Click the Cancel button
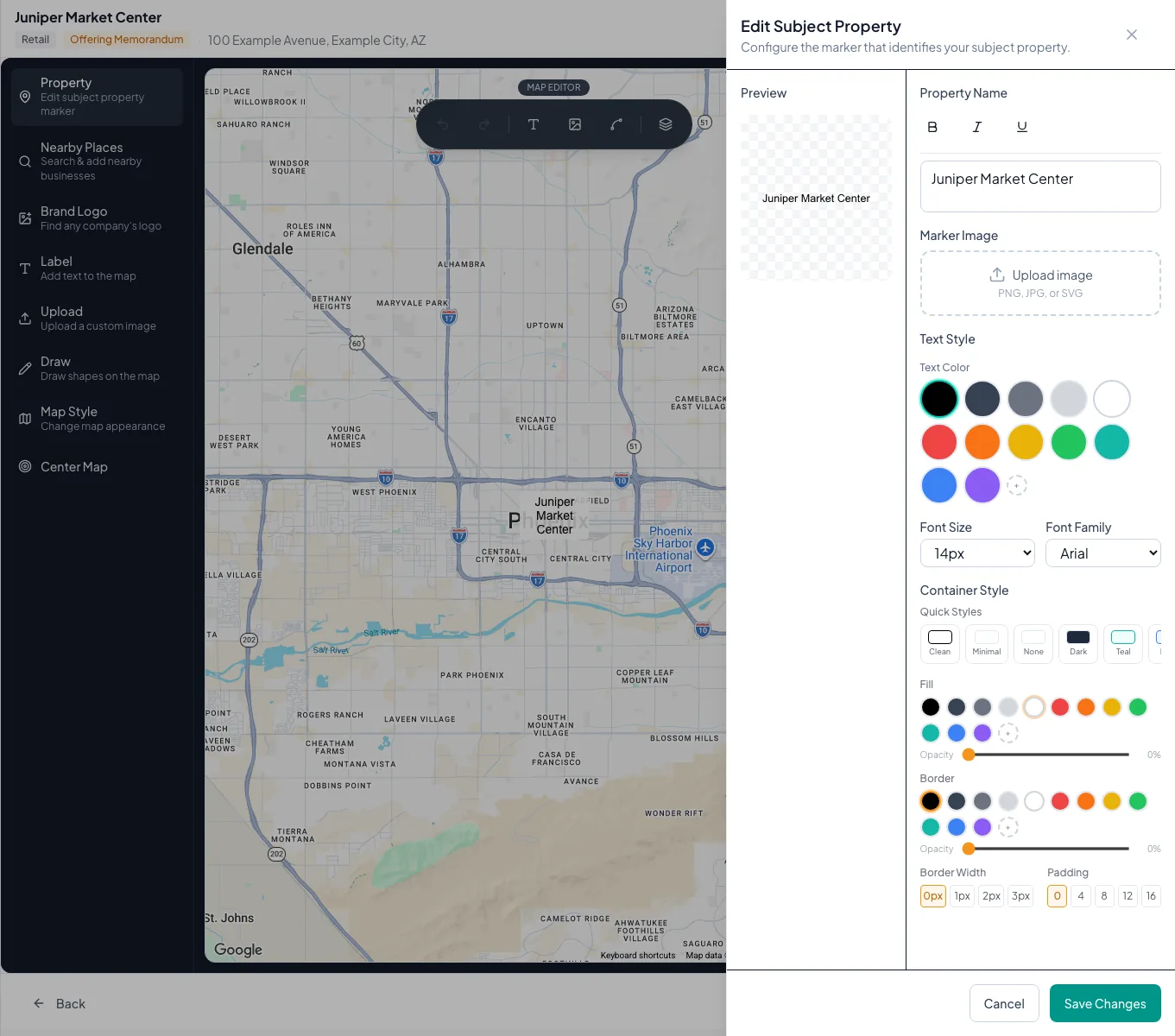This screenshot has height=1036, width=1175. coord(1004,1003)
